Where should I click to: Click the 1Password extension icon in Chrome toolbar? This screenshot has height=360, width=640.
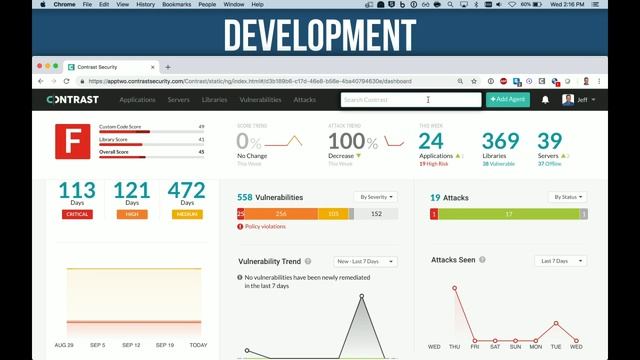coord(491,81)
